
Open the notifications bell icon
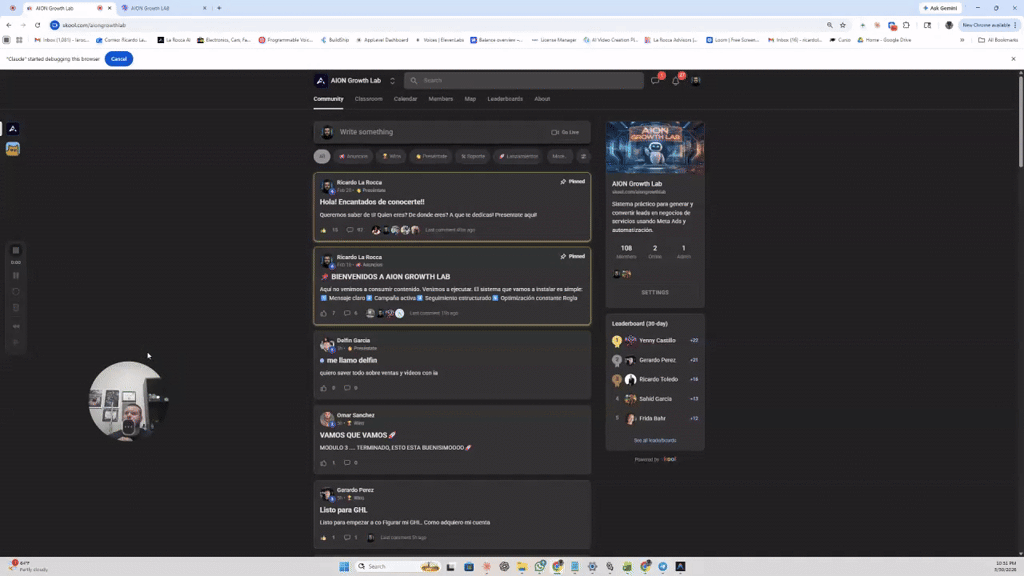[676, 80]
